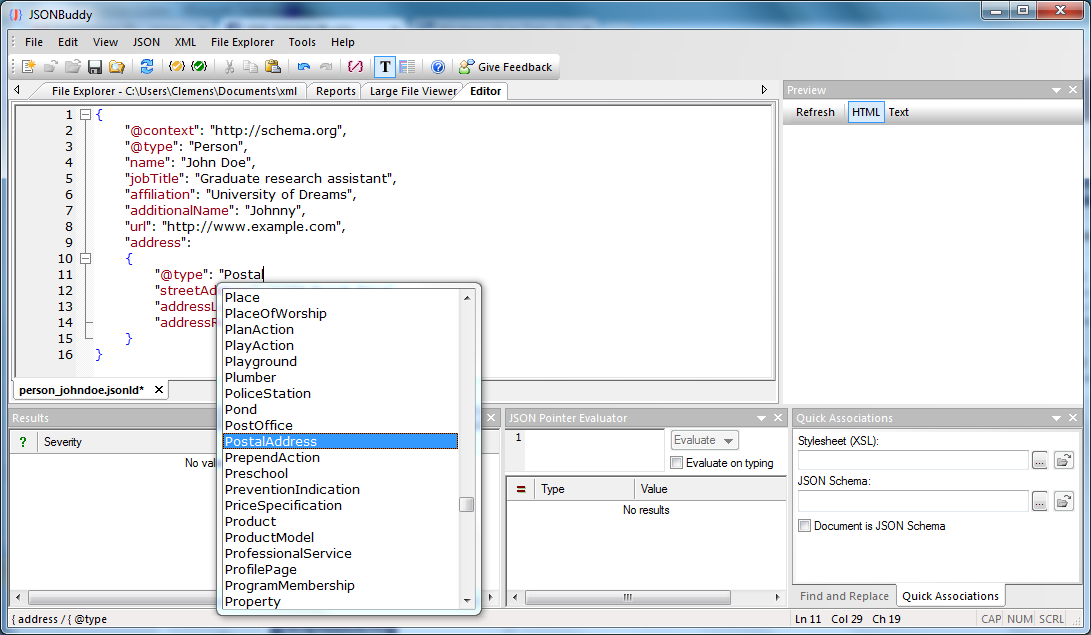
Task: Pick PostOffice in suggestion list
Action: [x=340, y=425]
